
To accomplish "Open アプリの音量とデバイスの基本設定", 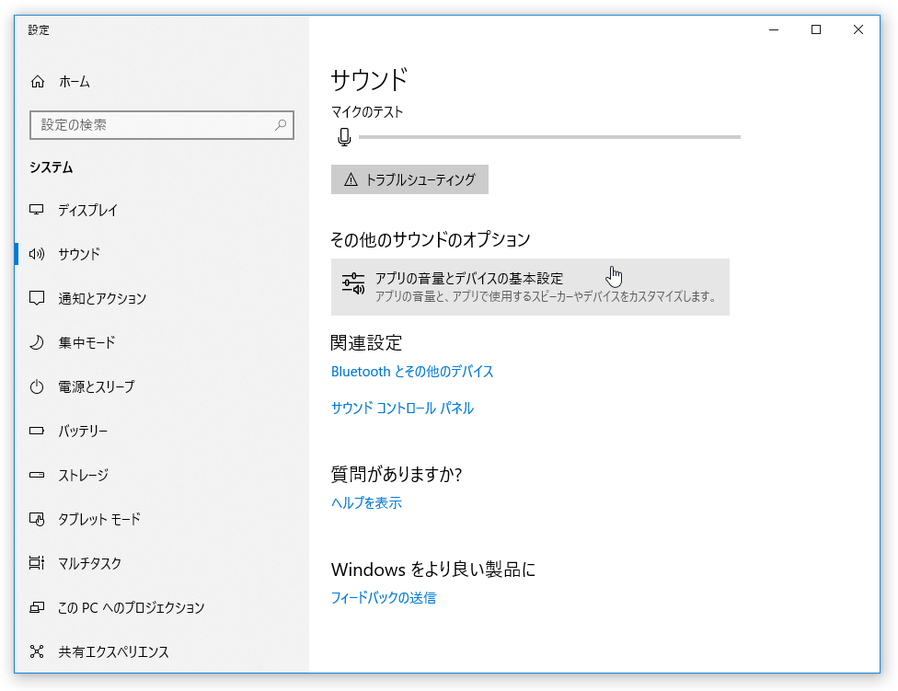I will pyautogui.click(x=529, y=287).
